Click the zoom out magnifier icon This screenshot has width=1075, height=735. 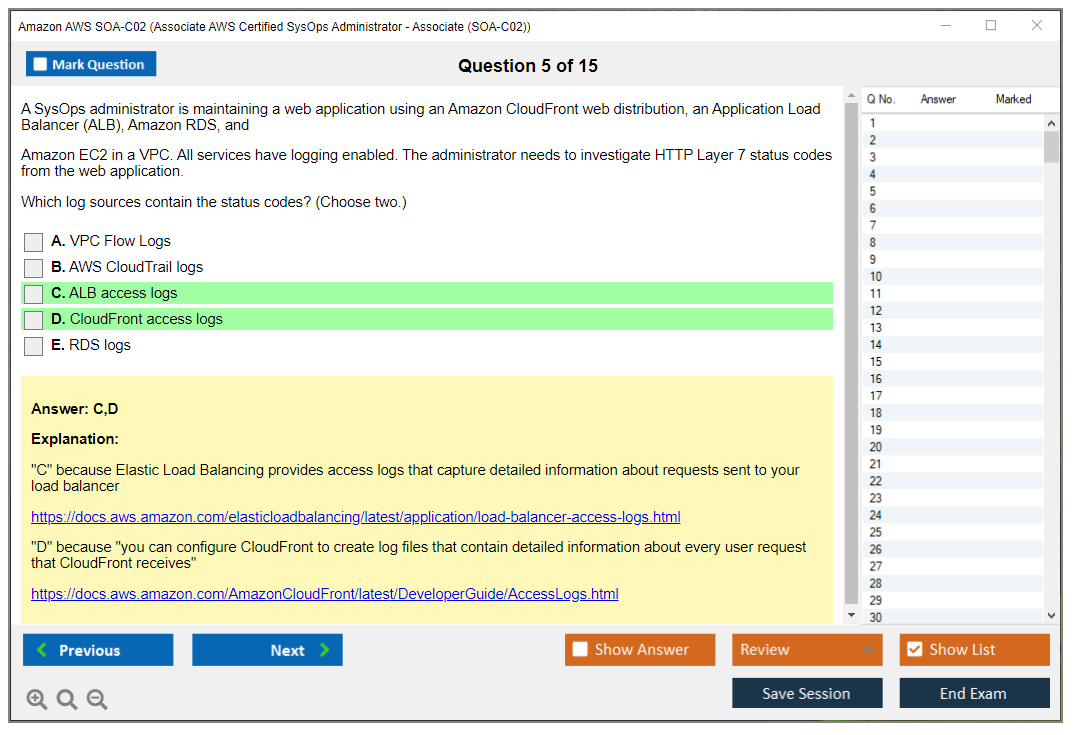coord(97,699)
